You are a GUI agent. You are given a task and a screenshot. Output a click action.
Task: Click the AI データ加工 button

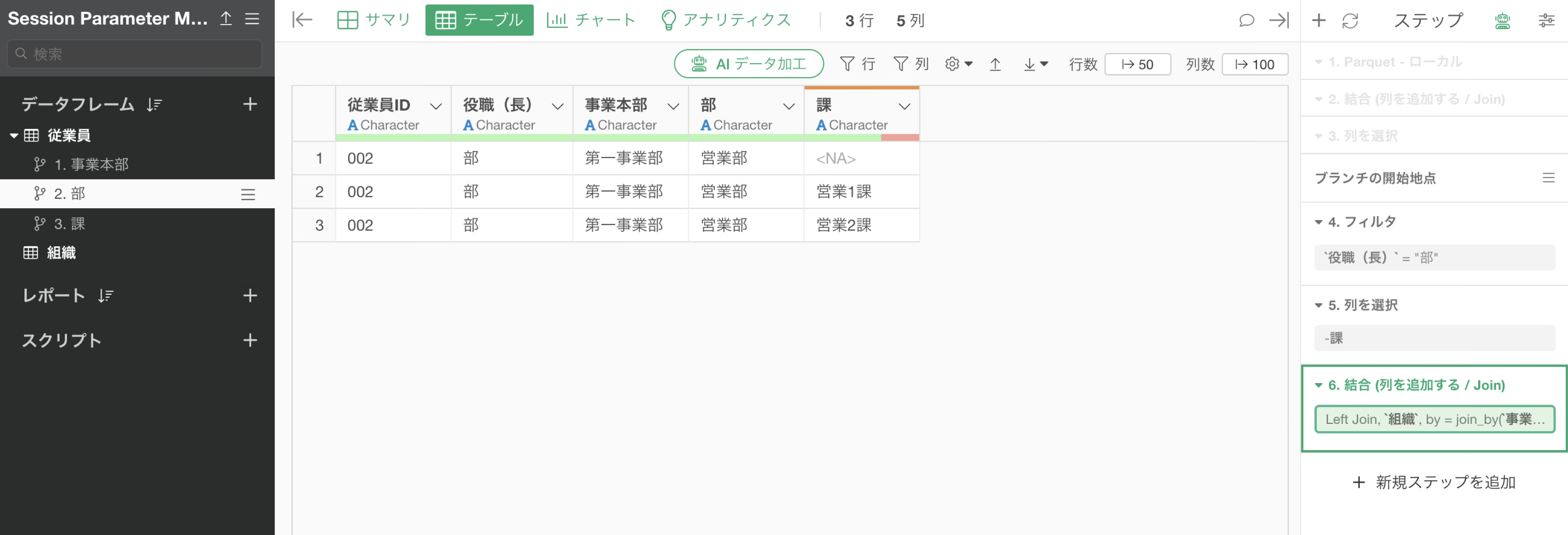click(x=748, y=64)
